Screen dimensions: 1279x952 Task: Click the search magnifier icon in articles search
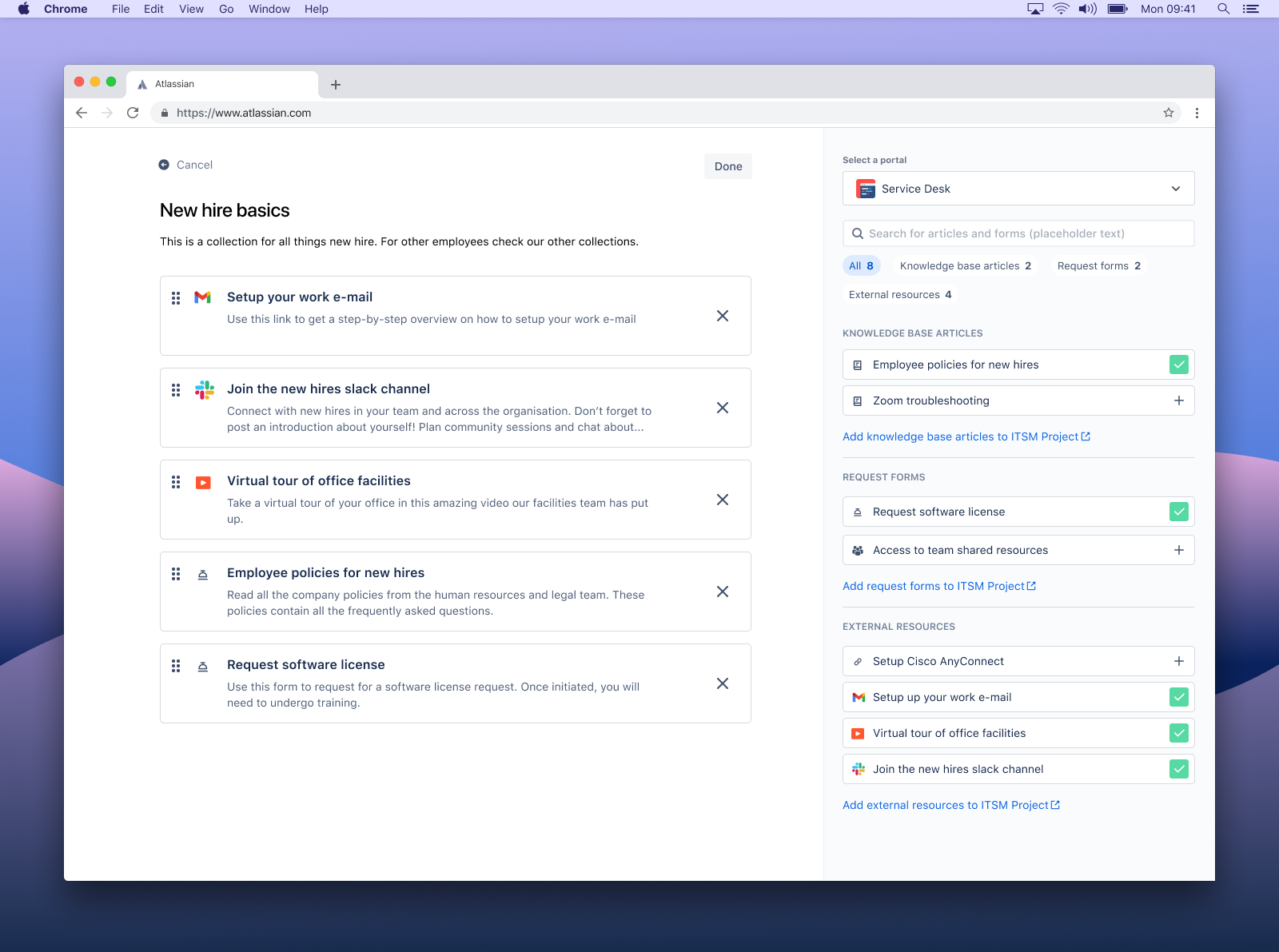(858, 233)
